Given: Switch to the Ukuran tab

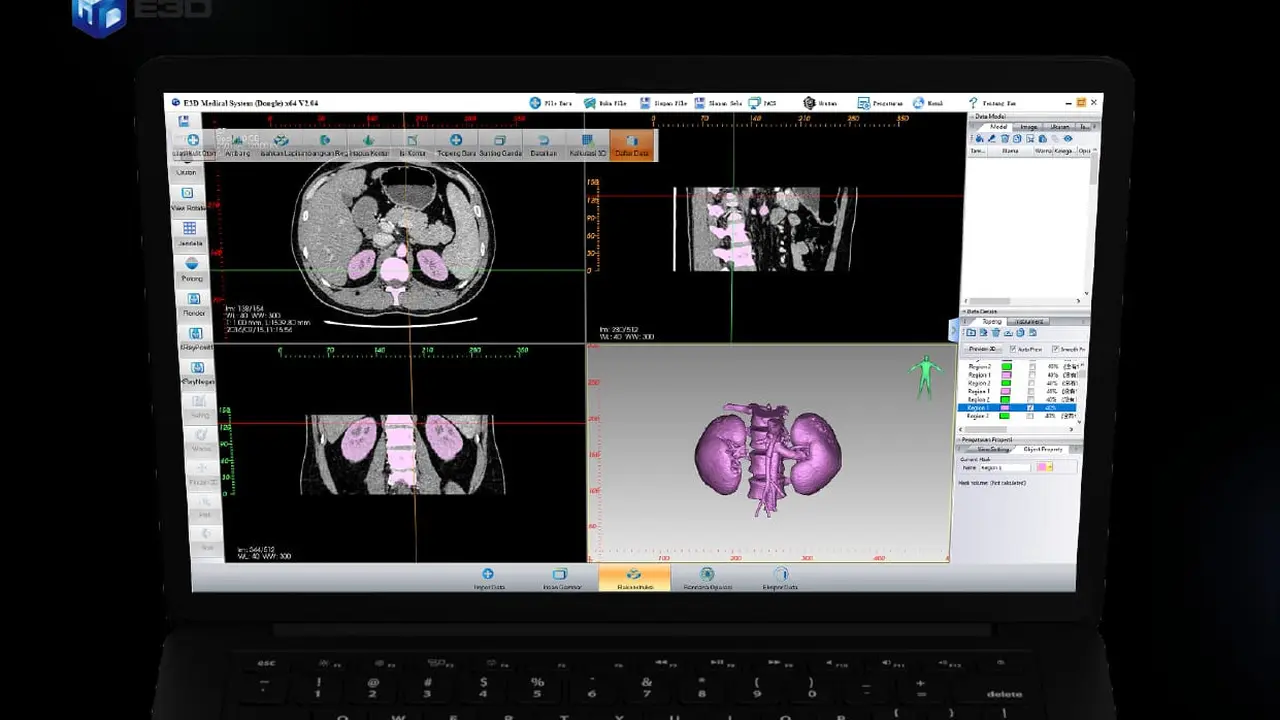Looking at the screenshot, I should coord(1059,127).
